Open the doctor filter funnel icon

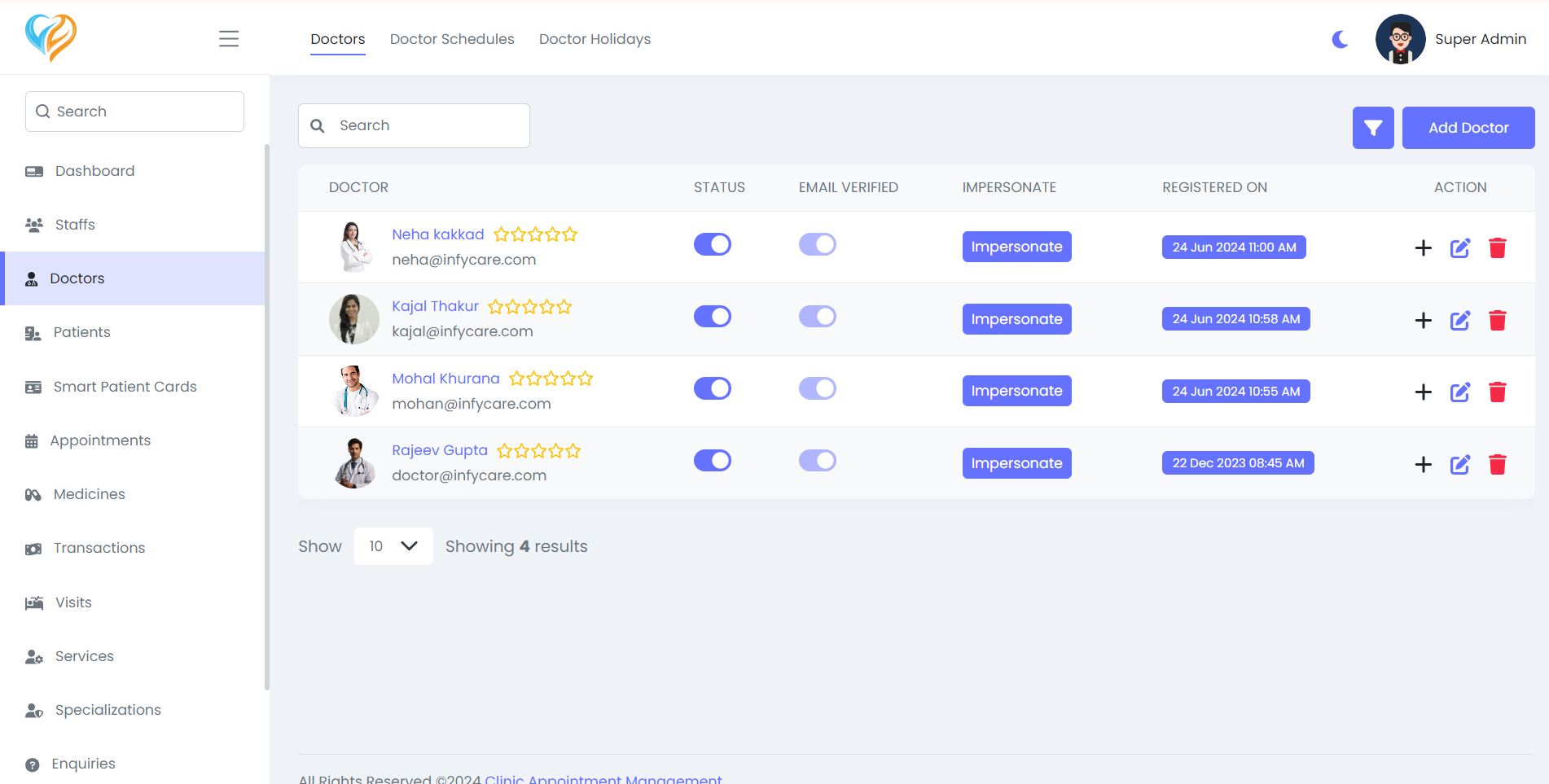[1373, 128]
